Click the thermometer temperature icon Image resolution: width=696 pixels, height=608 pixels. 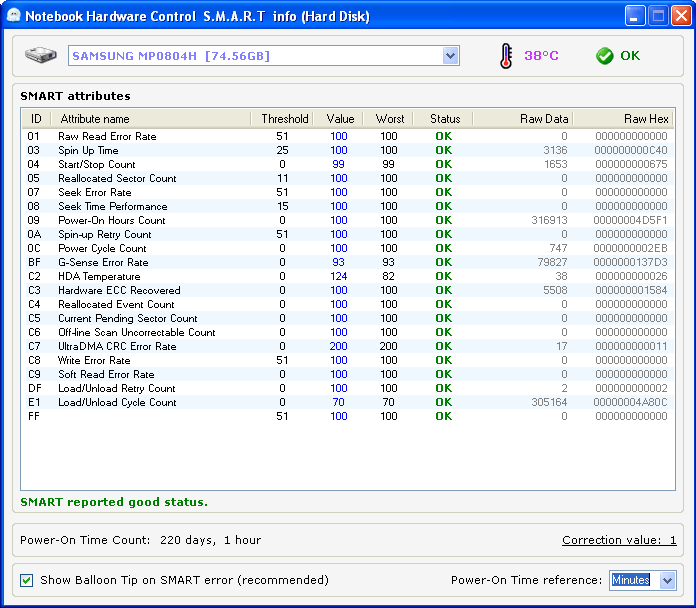[506, 56]
